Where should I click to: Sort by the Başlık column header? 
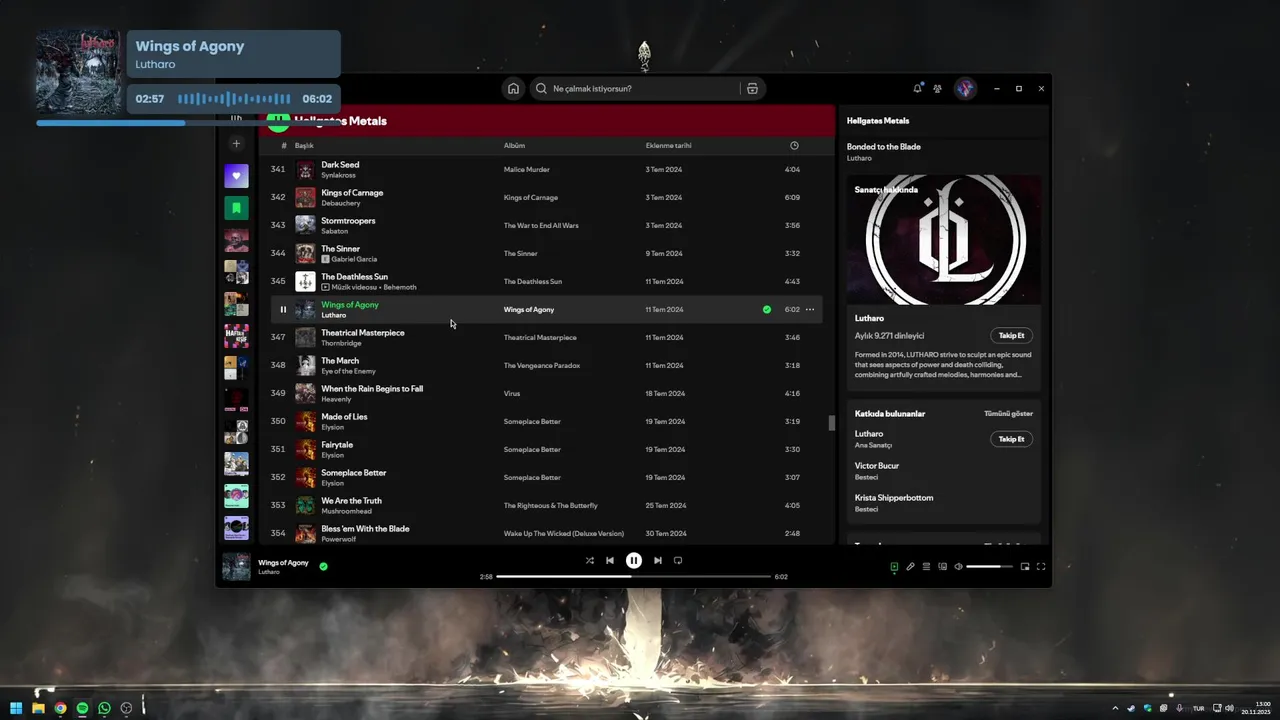304,146
